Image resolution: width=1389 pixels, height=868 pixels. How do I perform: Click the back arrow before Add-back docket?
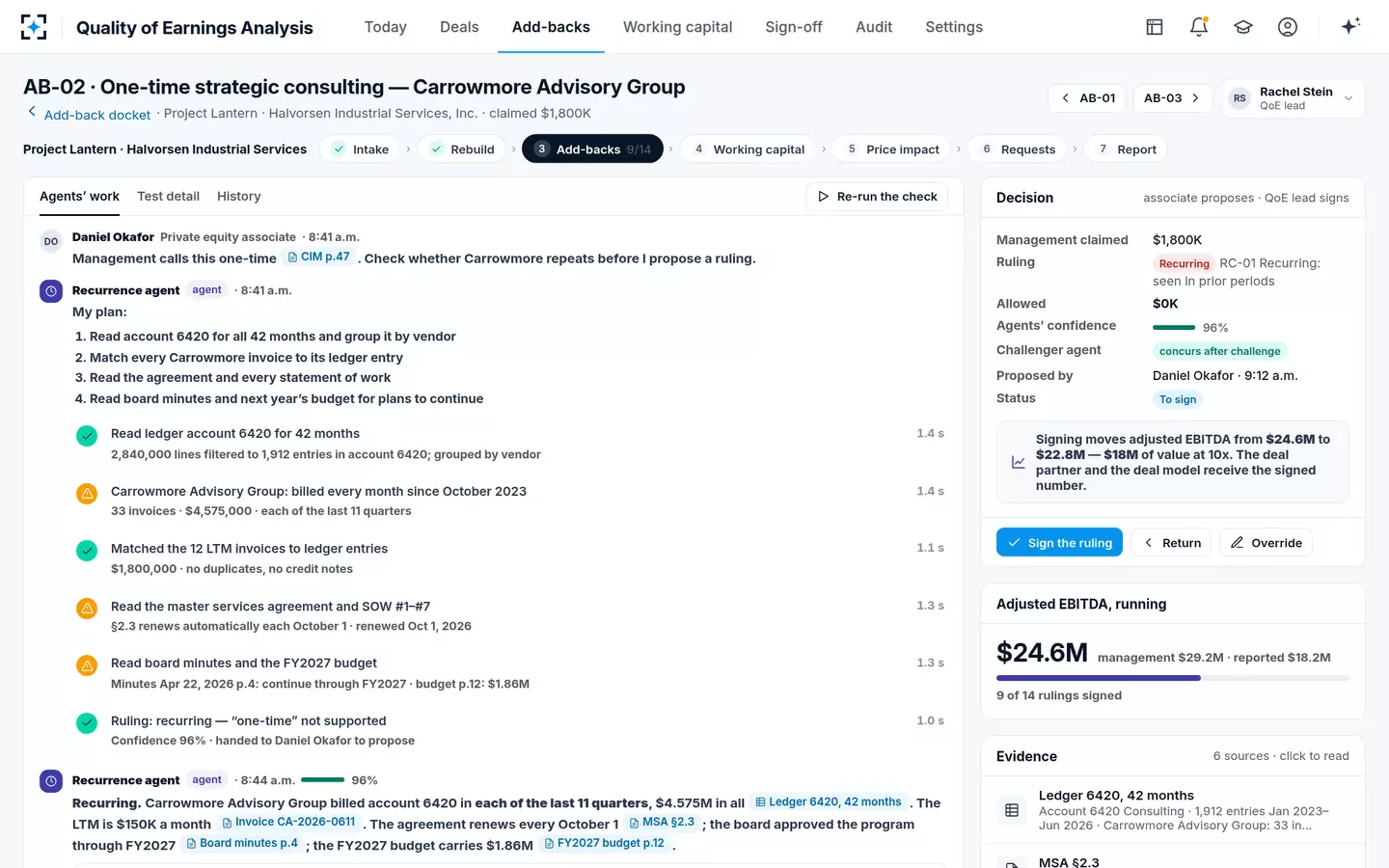coord(32,112)
